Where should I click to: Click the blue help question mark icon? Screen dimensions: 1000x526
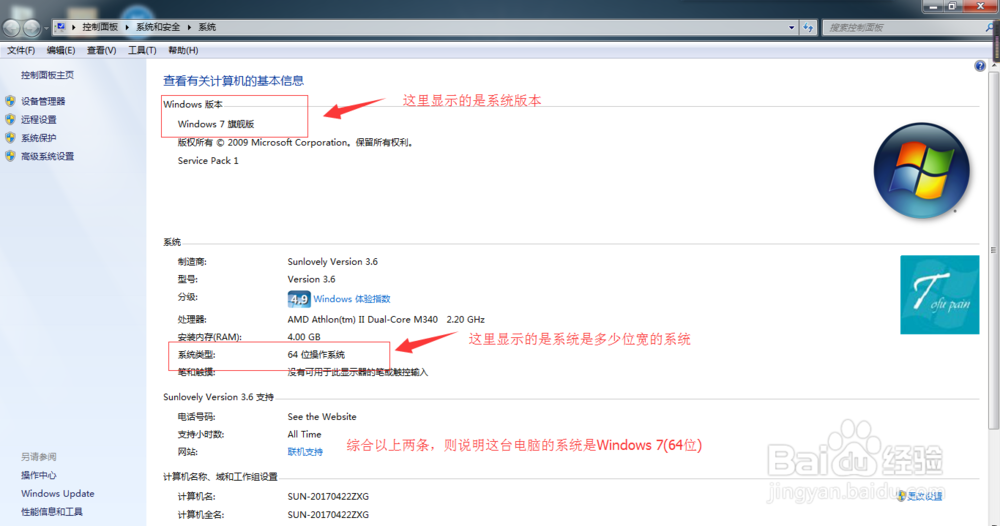click(x=980, y=66)
